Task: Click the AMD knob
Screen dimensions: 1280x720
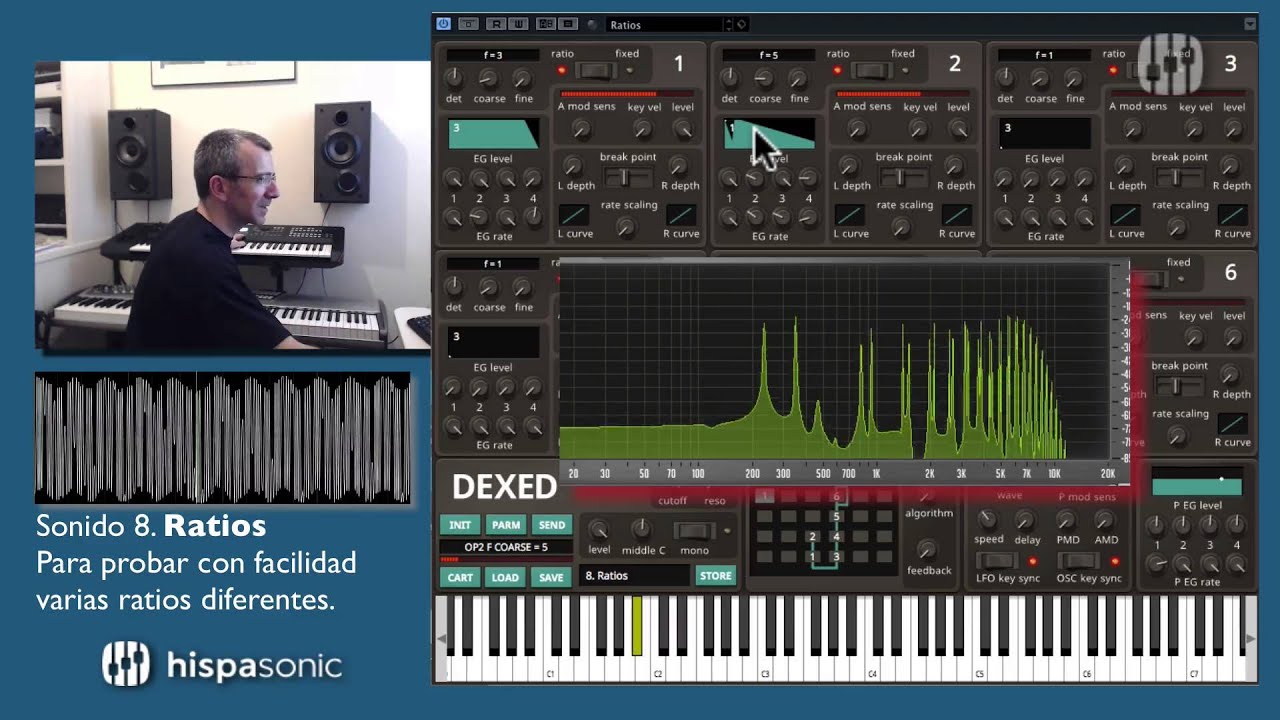Action: tap(1105, 520)
